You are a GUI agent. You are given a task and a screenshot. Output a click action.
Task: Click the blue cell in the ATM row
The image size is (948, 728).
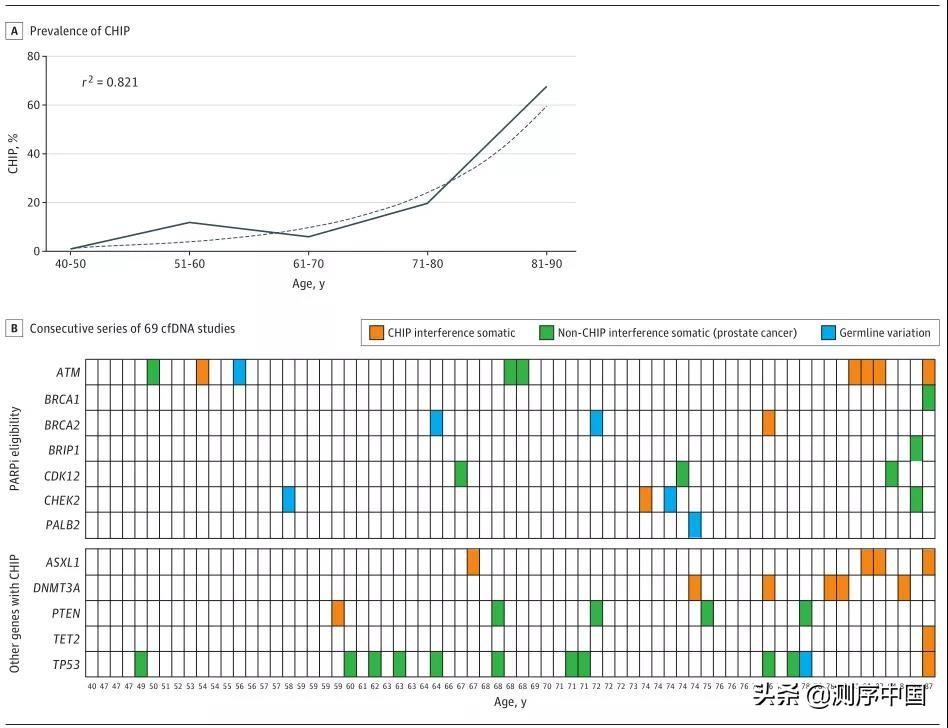tap(239, 372)
